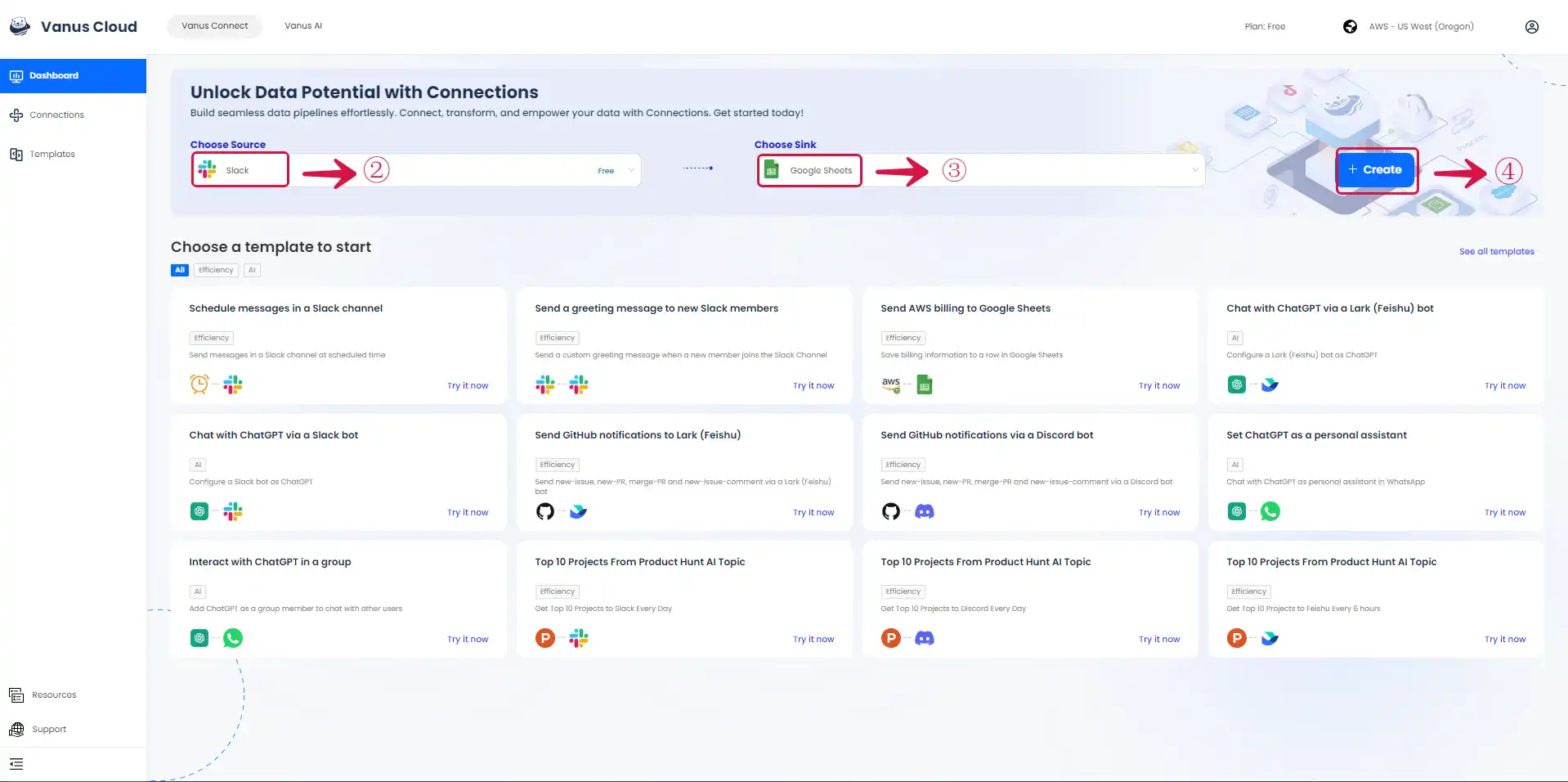
Task: Click Google Sheets icon in Choose Sink field
Action: [x=771, y=169]
